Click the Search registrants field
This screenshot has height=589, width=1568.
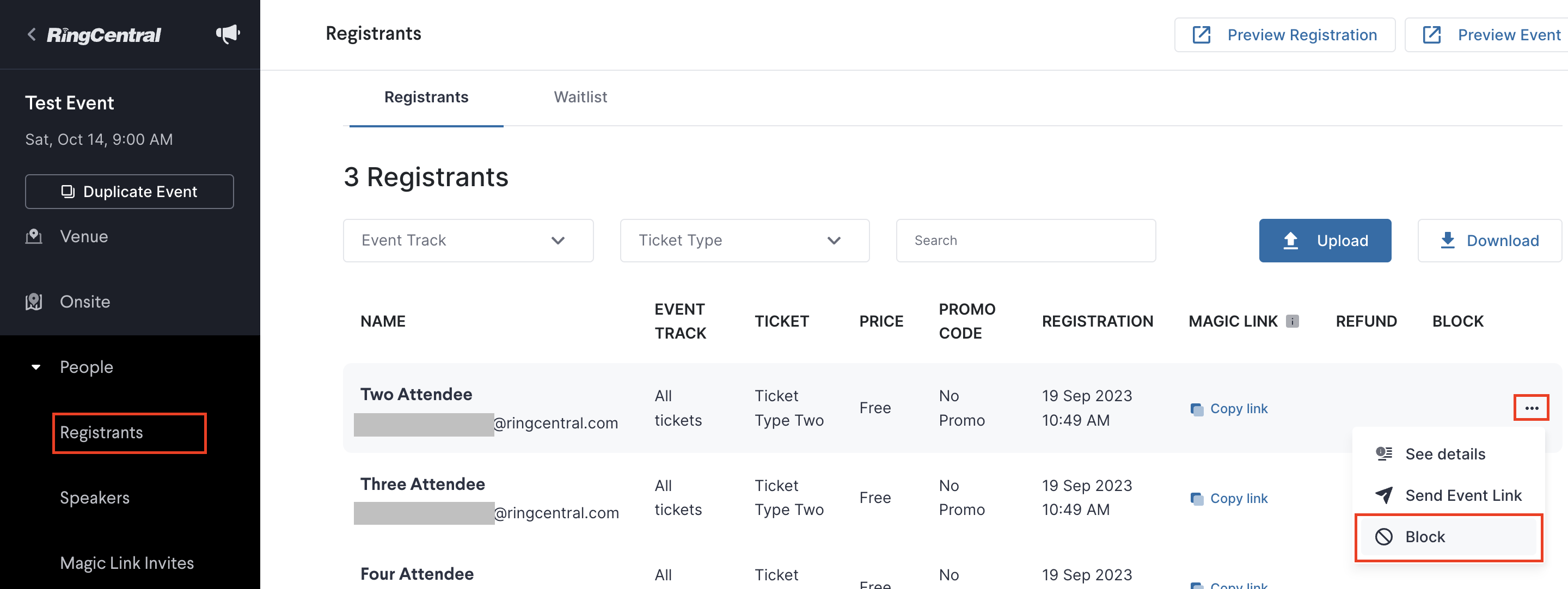[1026, 241]
